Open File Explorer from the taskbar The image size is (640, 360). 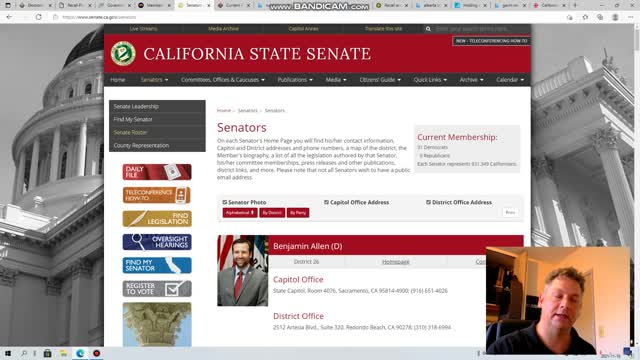[64, 353]
